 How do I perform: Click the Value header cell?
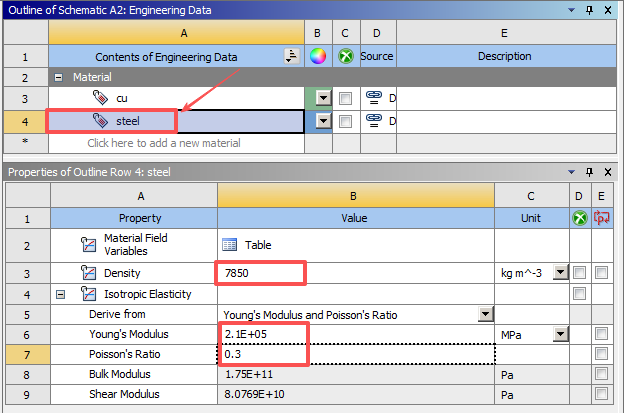tap(356, 218)
